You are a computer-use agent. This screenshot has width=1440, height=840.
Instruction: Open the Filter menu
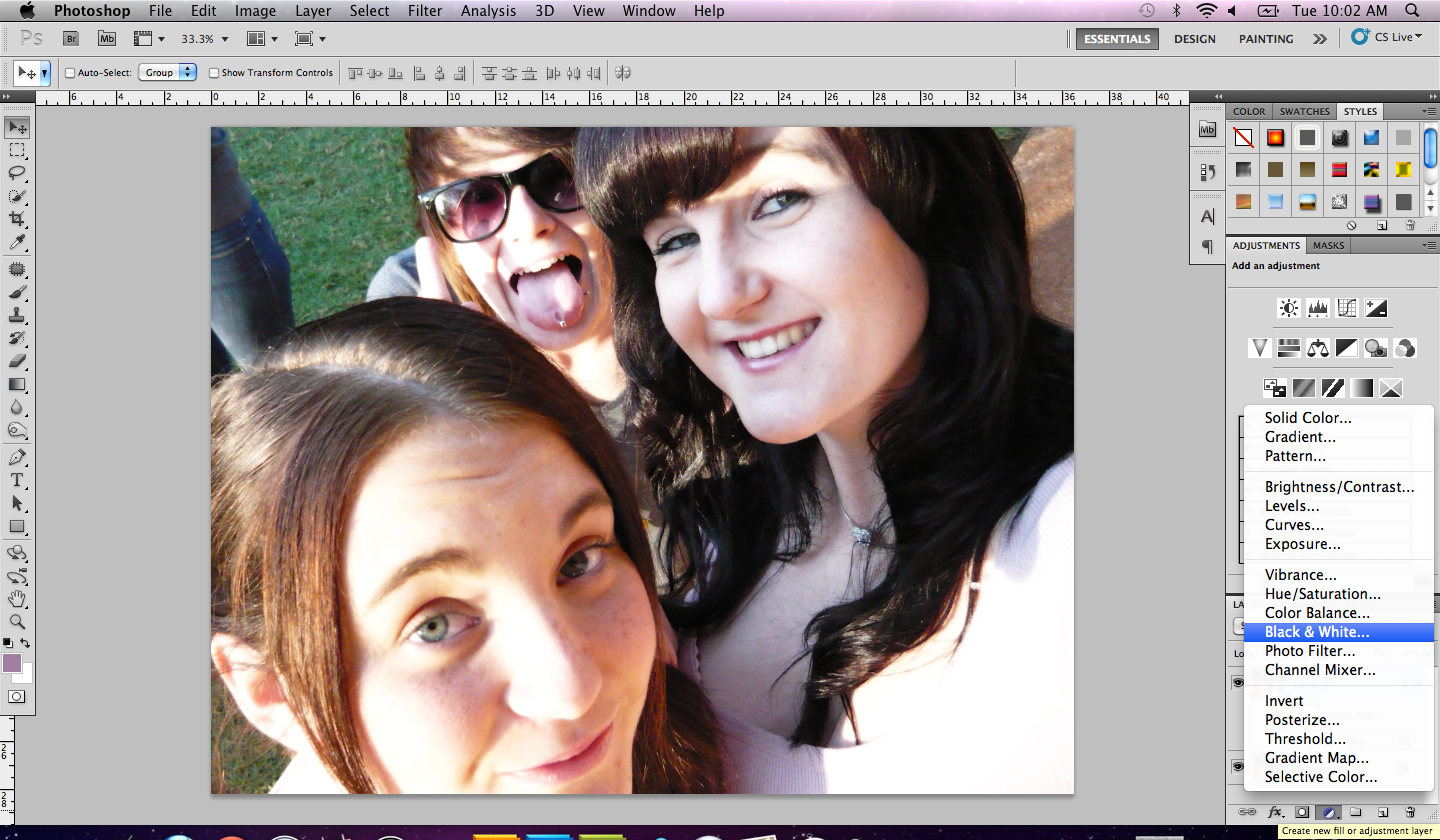(x=425, y=11)
